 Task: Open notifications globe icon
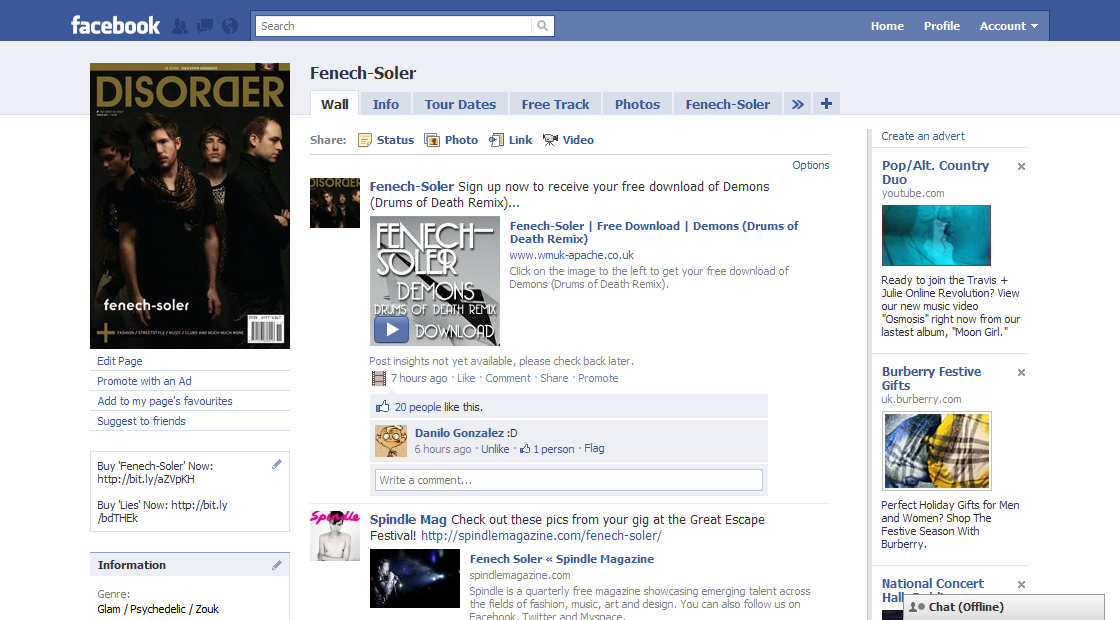point(230,26)
